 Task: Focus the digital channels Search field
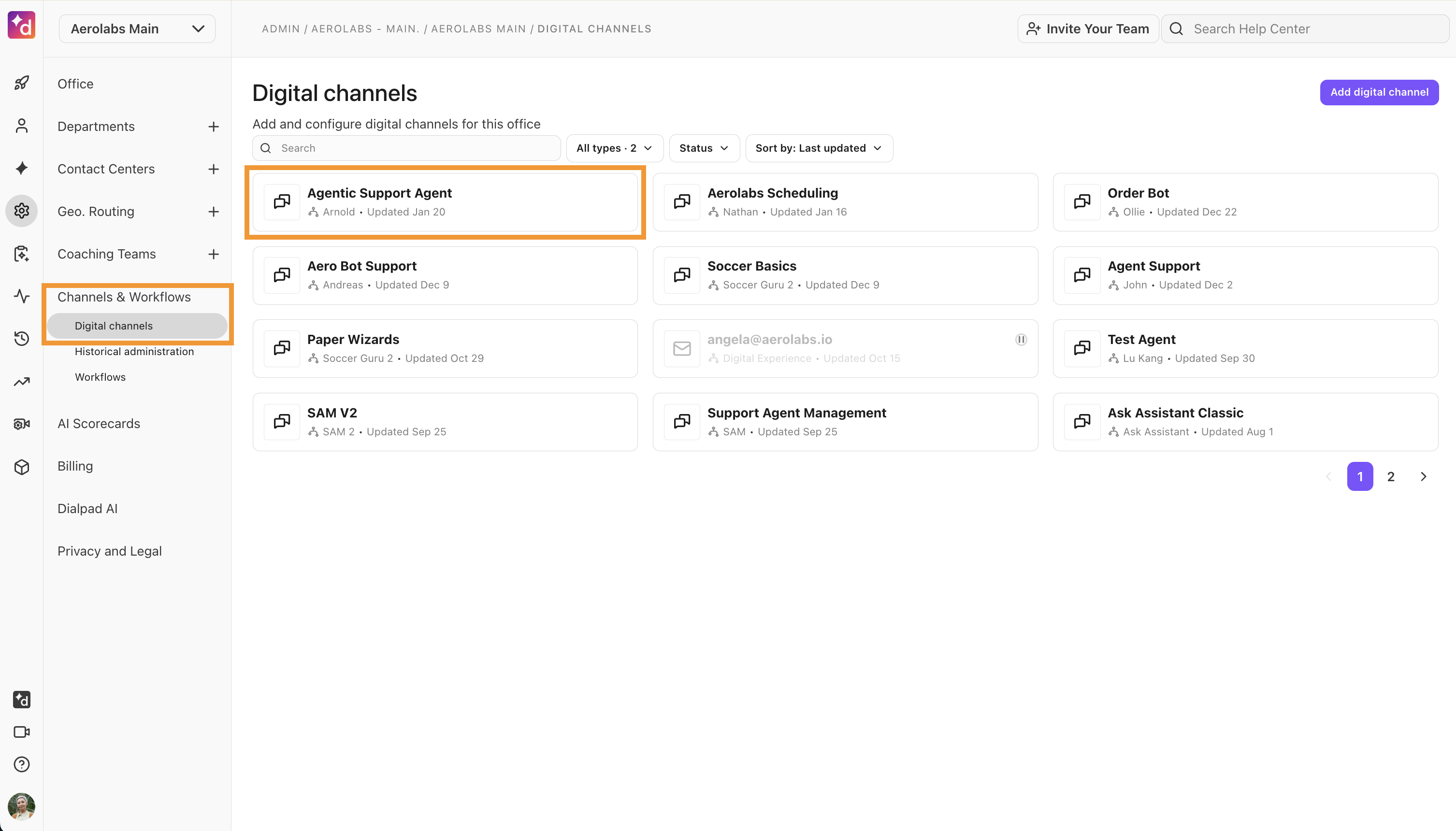coord(406,148)
